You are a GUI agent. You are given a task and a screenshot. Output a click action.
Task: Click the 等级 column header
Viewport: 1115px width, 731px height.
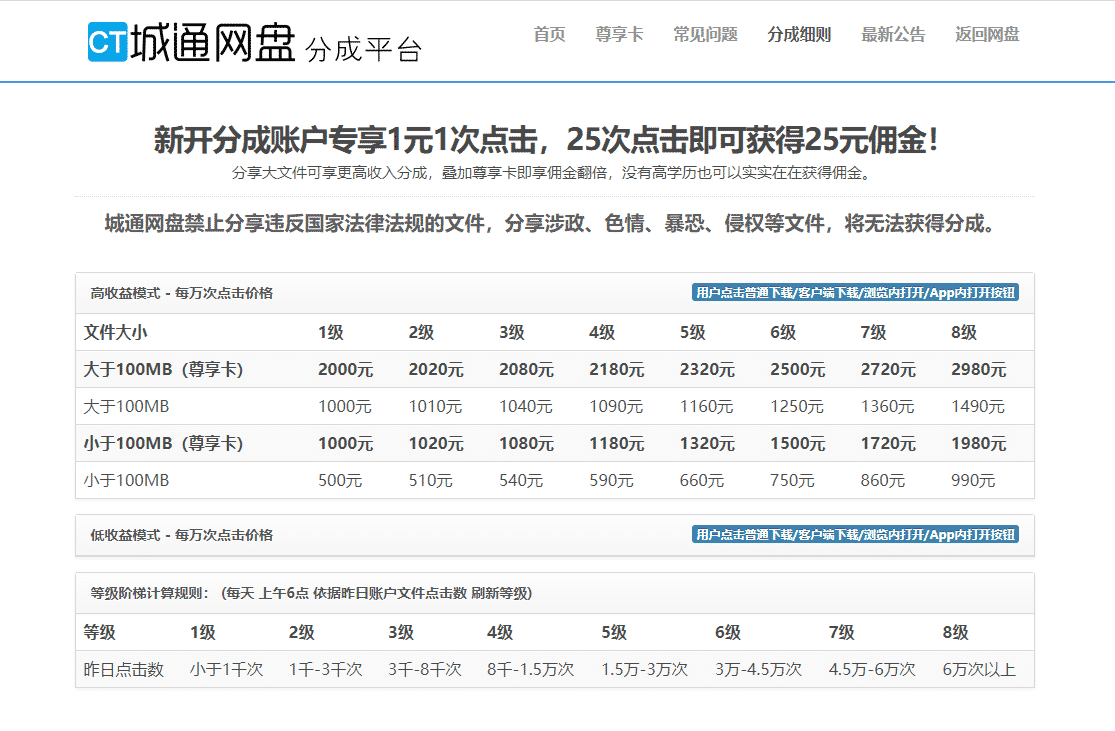(x=100, y=632)
